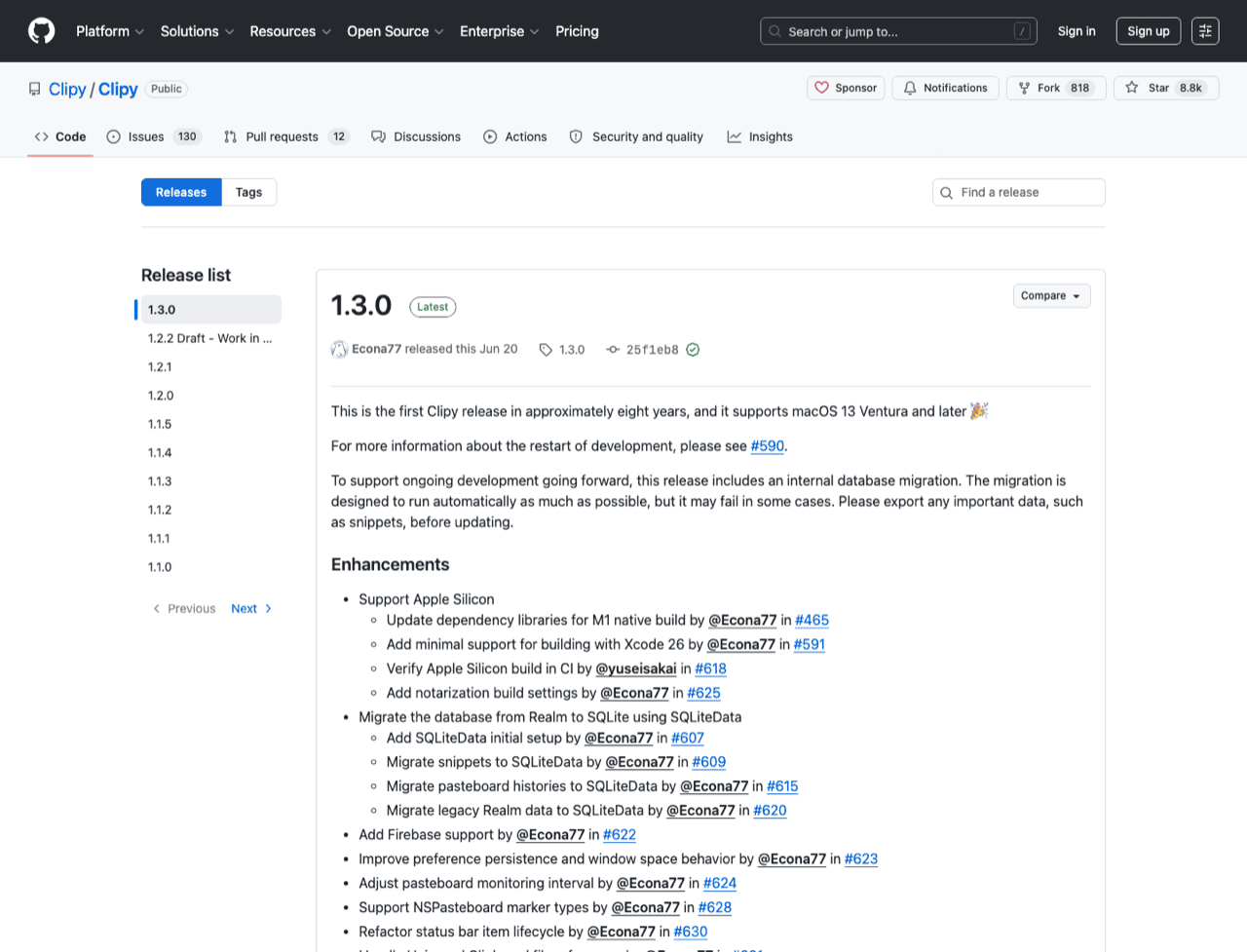Click the Find a release magnifier icon
This screenshot has height=952, width=1247.
click(946, 193)
